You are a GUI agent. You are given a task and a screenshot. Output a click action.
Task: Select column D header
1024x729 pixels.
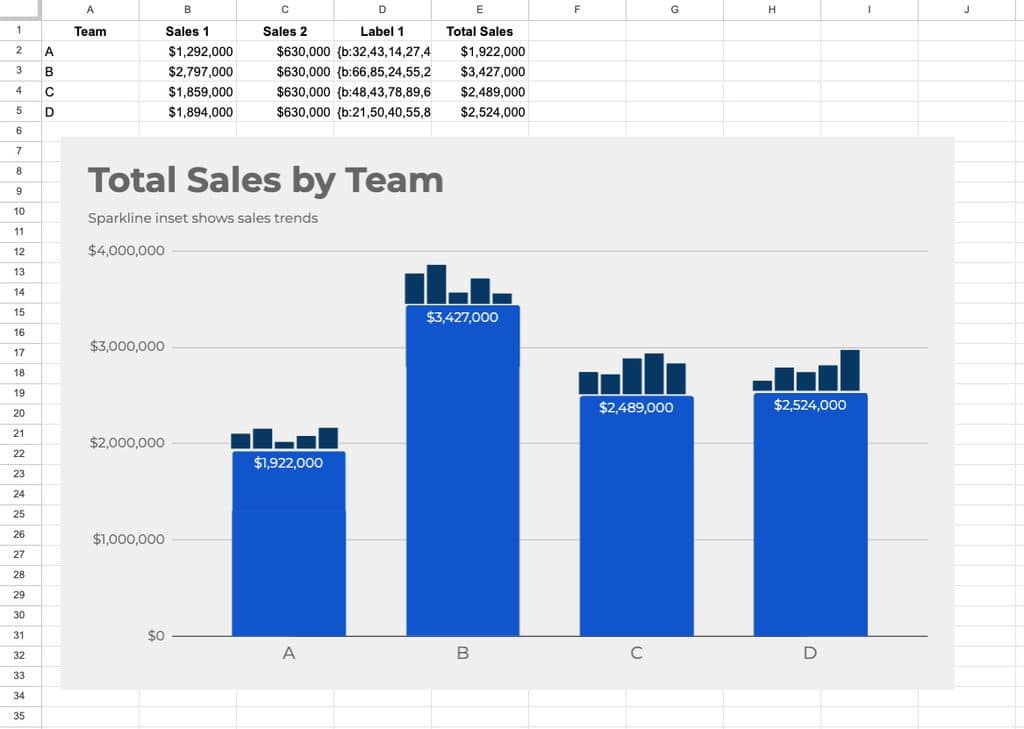[382, 10]
